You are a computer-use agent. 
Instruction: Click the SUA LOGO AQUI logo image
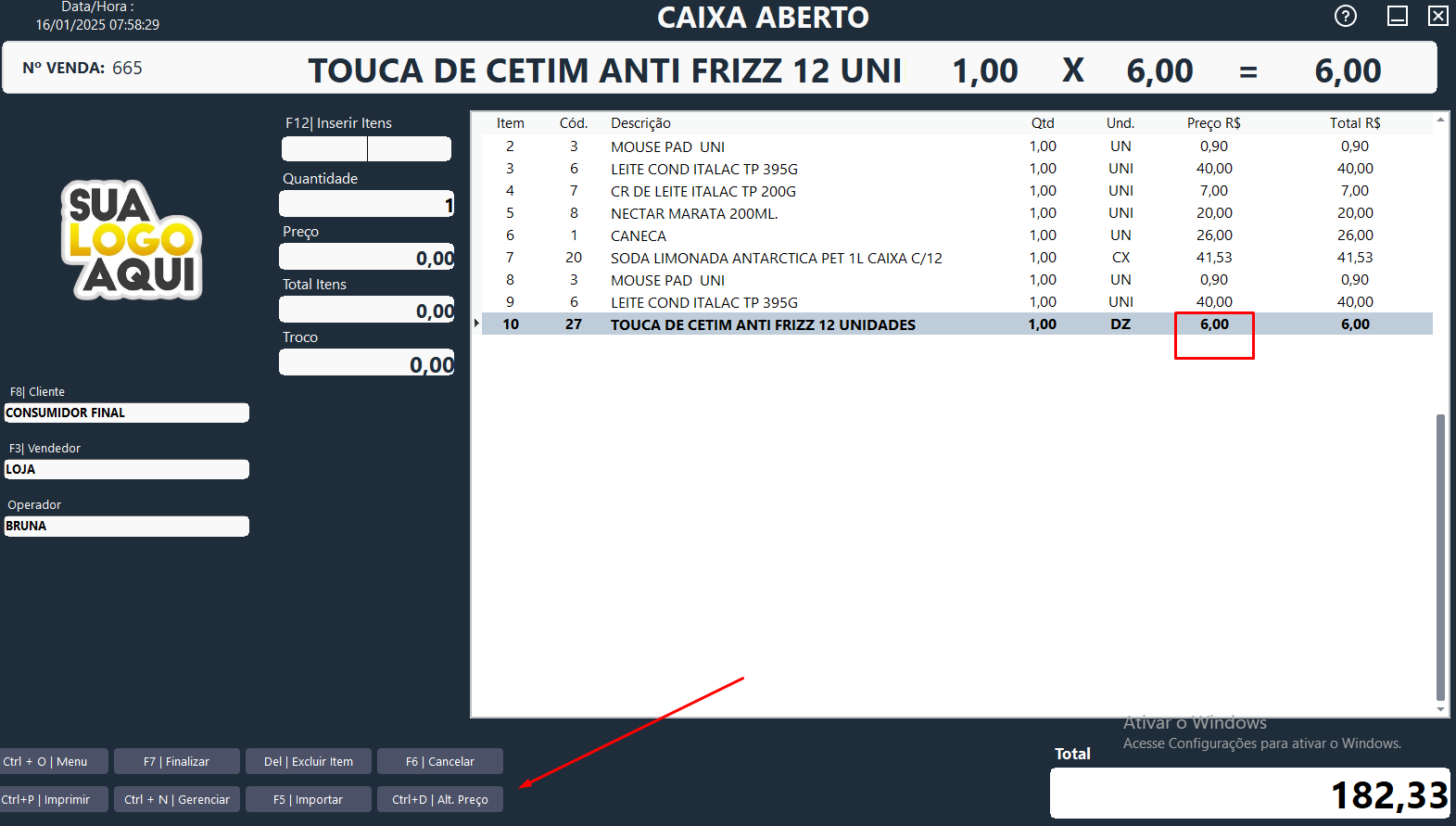point(132,240)
